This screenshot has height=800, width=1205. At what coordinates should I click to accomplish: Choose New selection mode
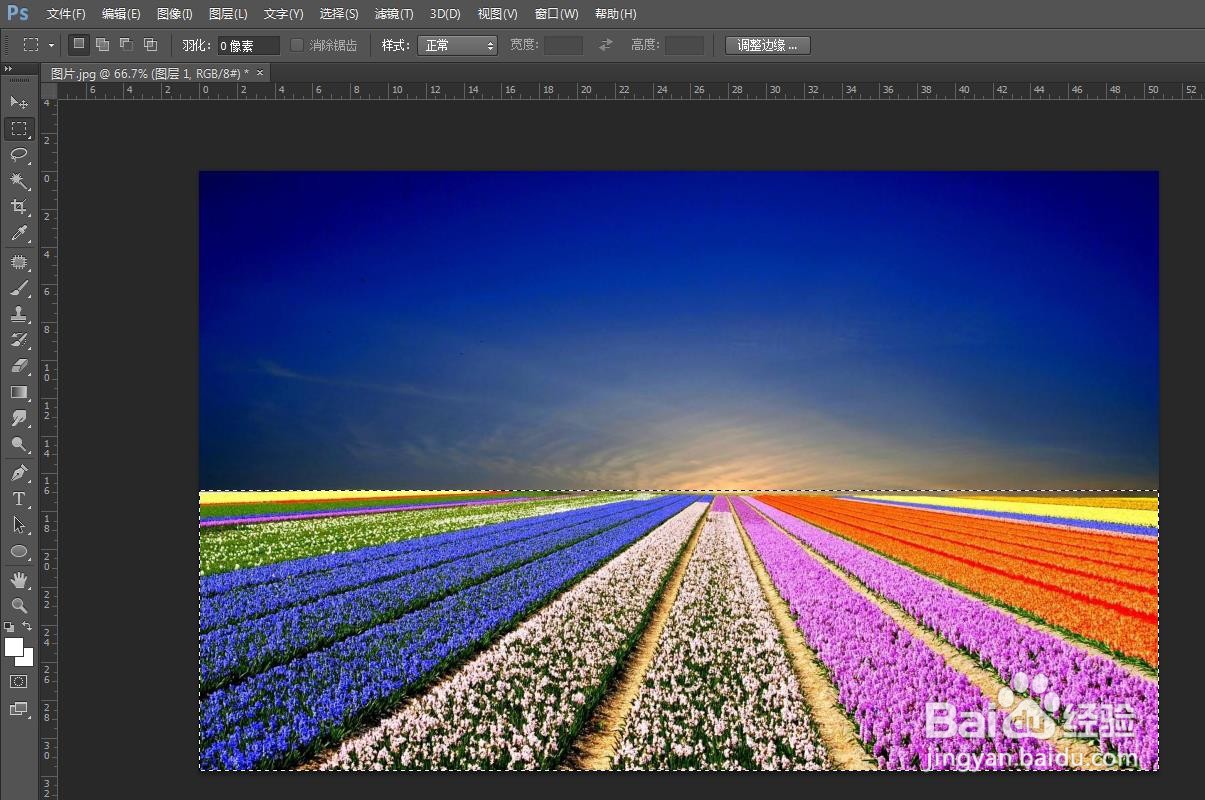pyautogui.click(x=79, y=44)
